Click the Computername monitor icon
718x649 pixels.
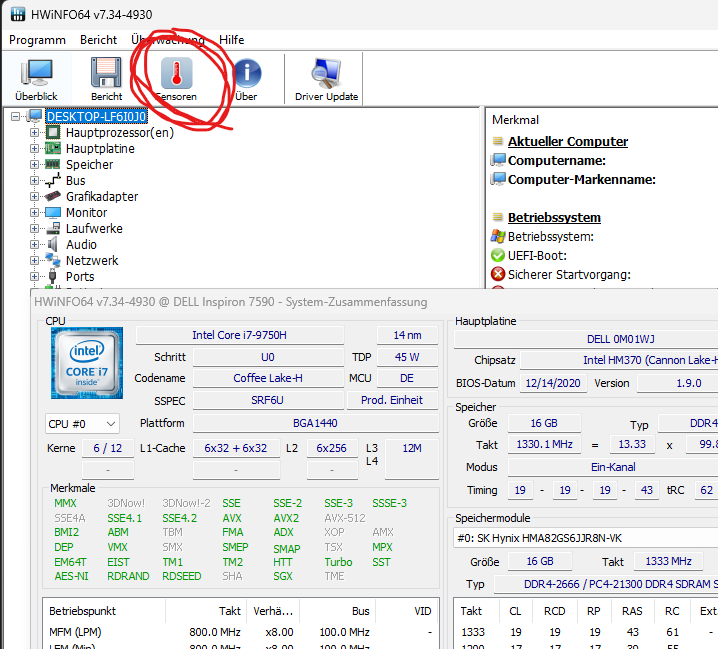pos(498,160)
